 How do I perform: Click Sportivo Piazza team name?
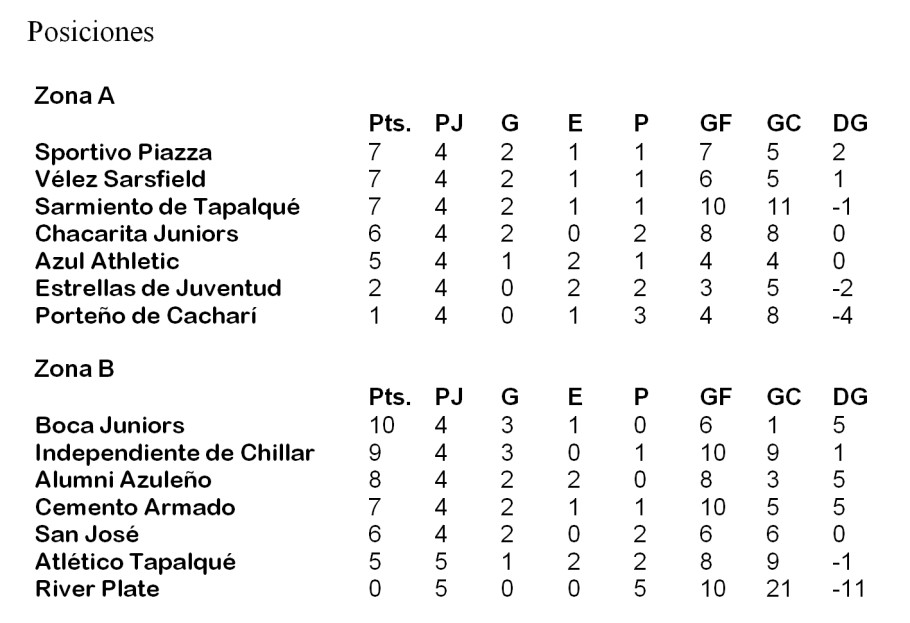pos(124,152)
